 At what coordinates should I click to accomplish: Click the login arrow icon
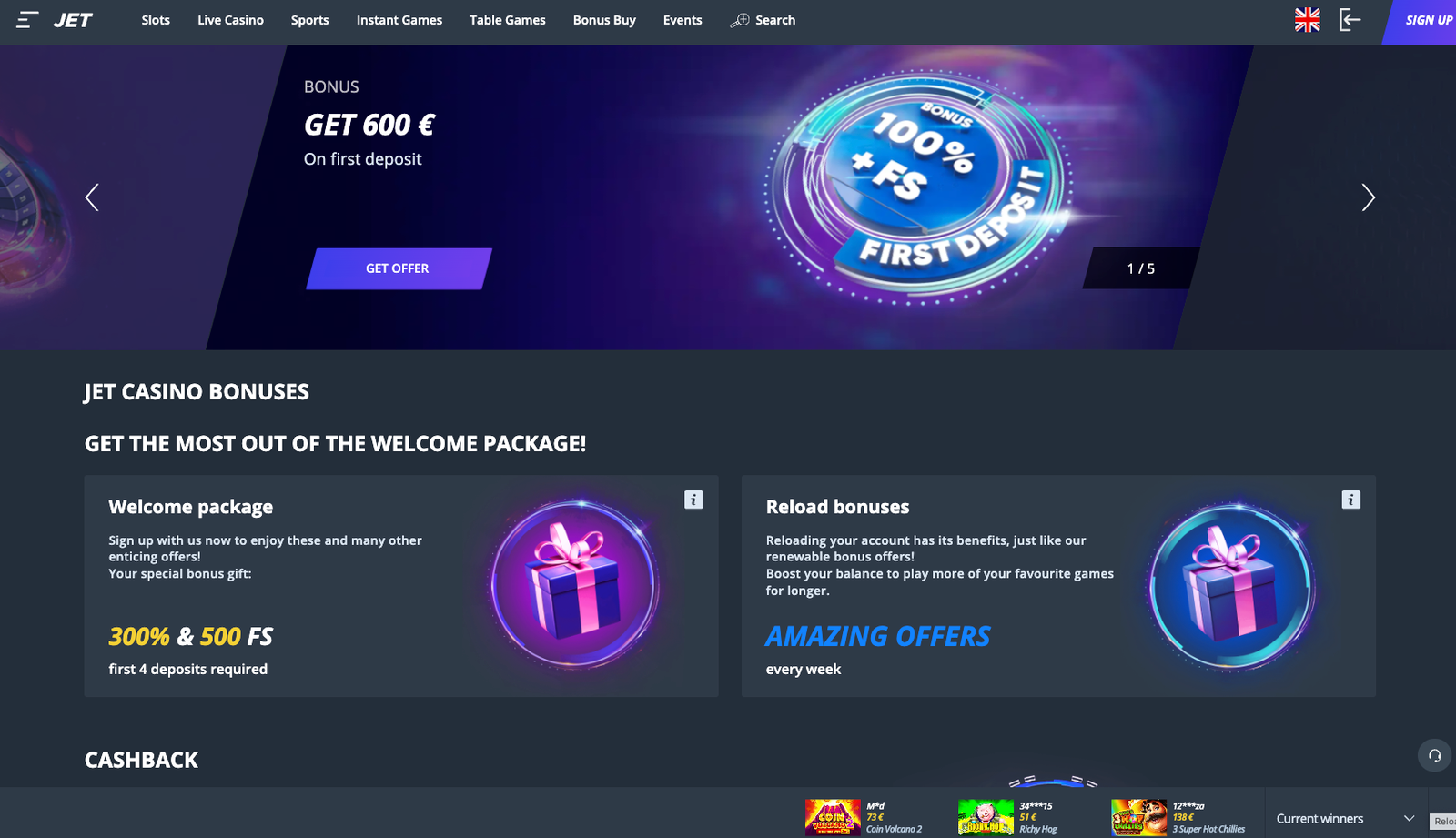[x=1350, y=20]
